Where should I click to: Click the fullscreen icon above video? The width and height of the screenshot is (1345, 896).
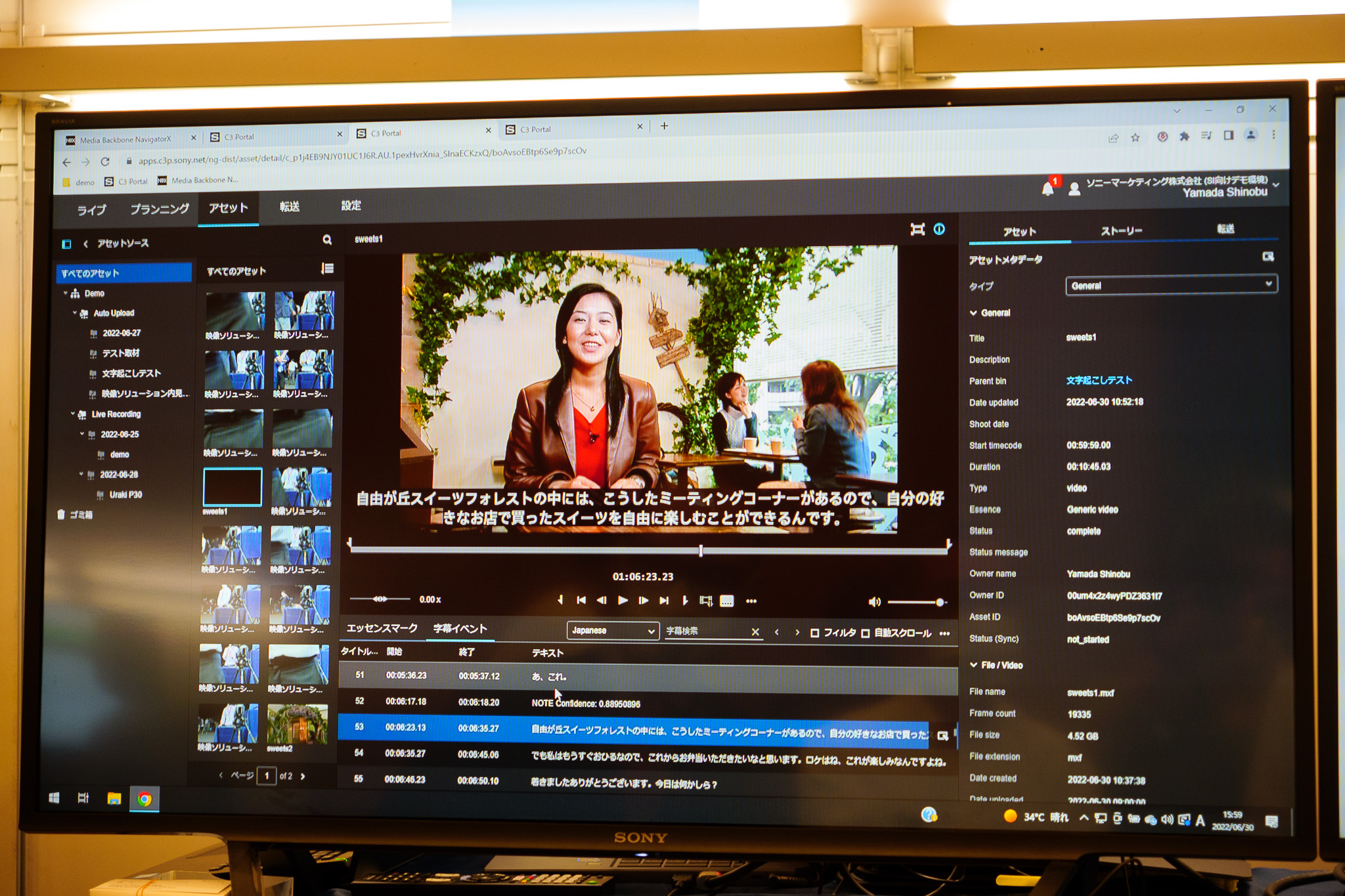917,229
